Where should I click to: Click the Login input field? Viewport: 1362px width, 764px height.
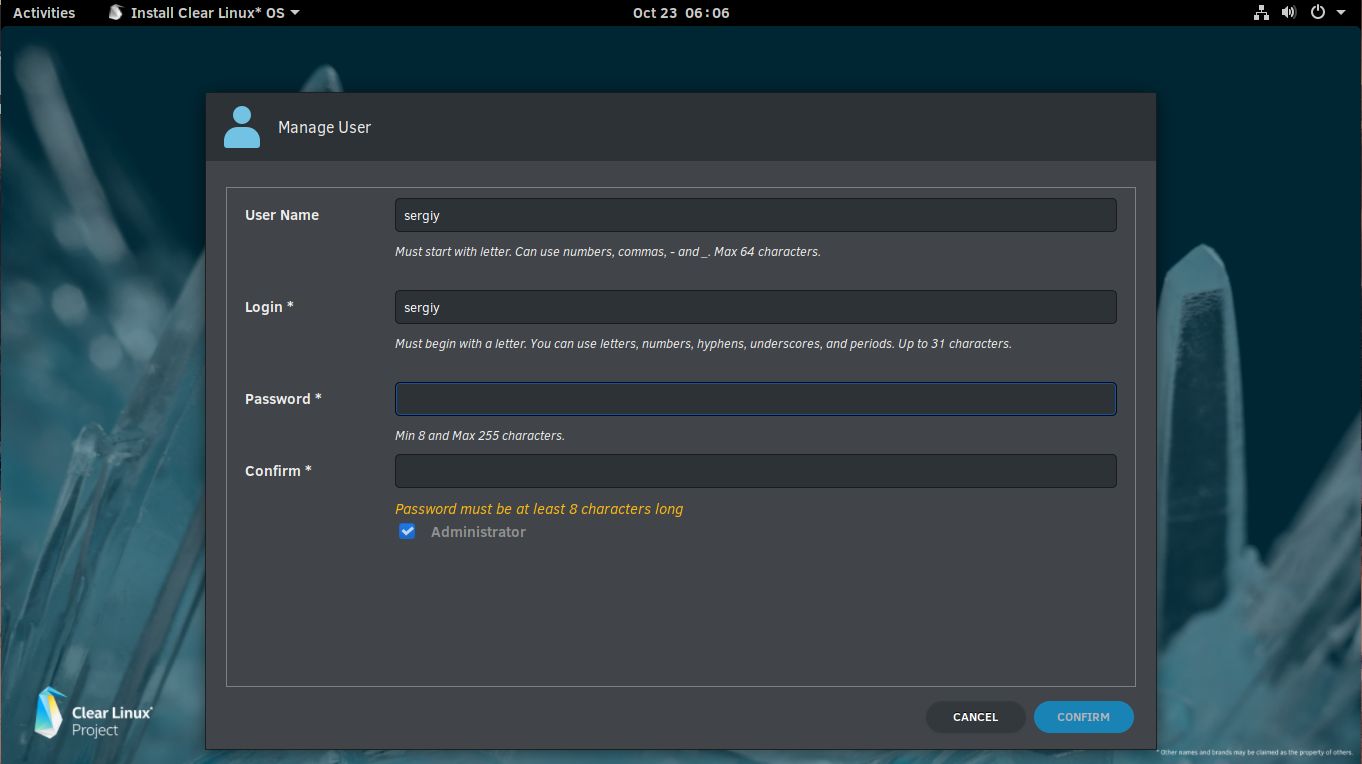tap(756, 307)
